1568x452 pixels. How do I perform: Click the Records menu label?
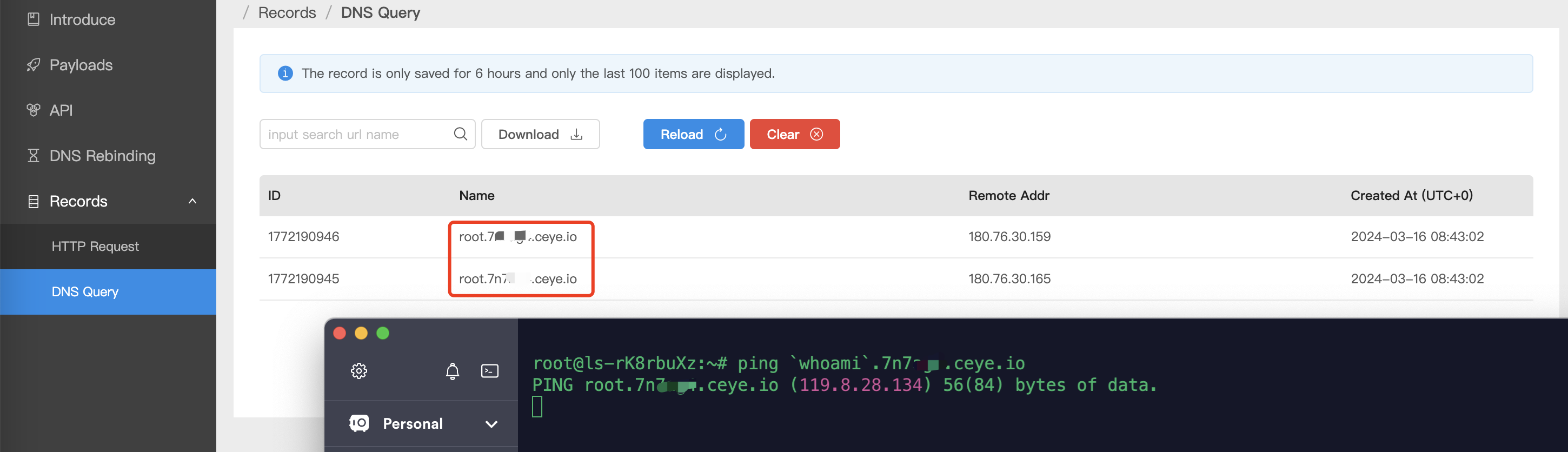click(78, 201)
